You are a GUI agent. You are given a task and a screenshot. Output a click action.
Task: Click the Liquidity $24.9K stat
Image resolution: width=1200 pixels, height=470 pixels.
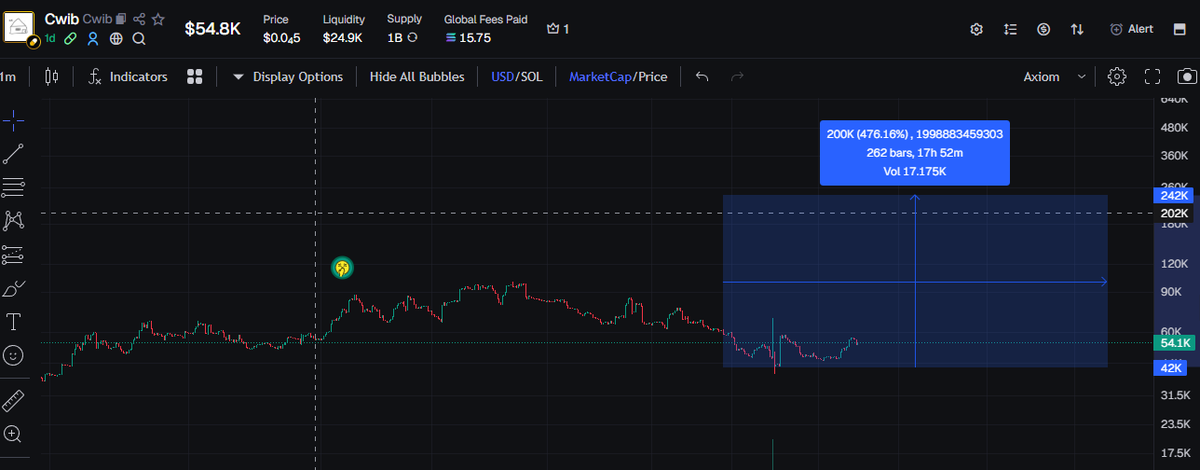tap(343, 28)
